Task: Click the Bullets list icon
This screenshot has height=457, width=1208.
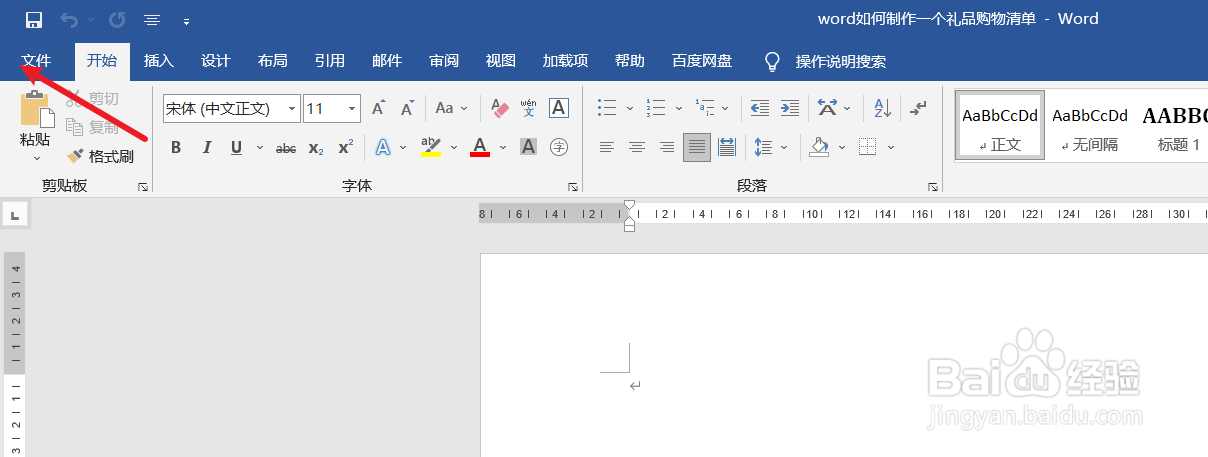Action: [x=606, y=108]
